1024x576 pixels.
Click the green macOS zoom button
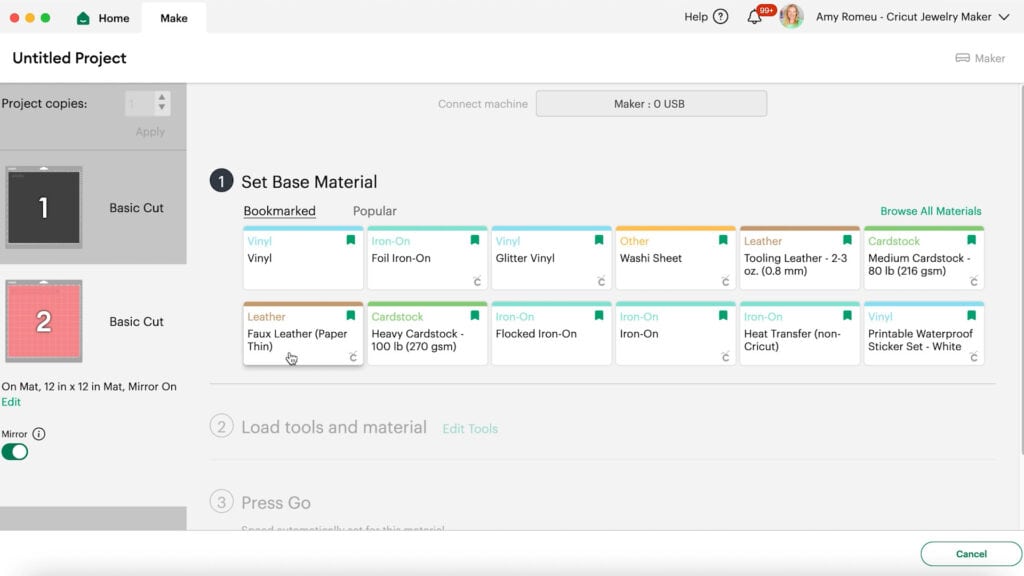(45, 18)
